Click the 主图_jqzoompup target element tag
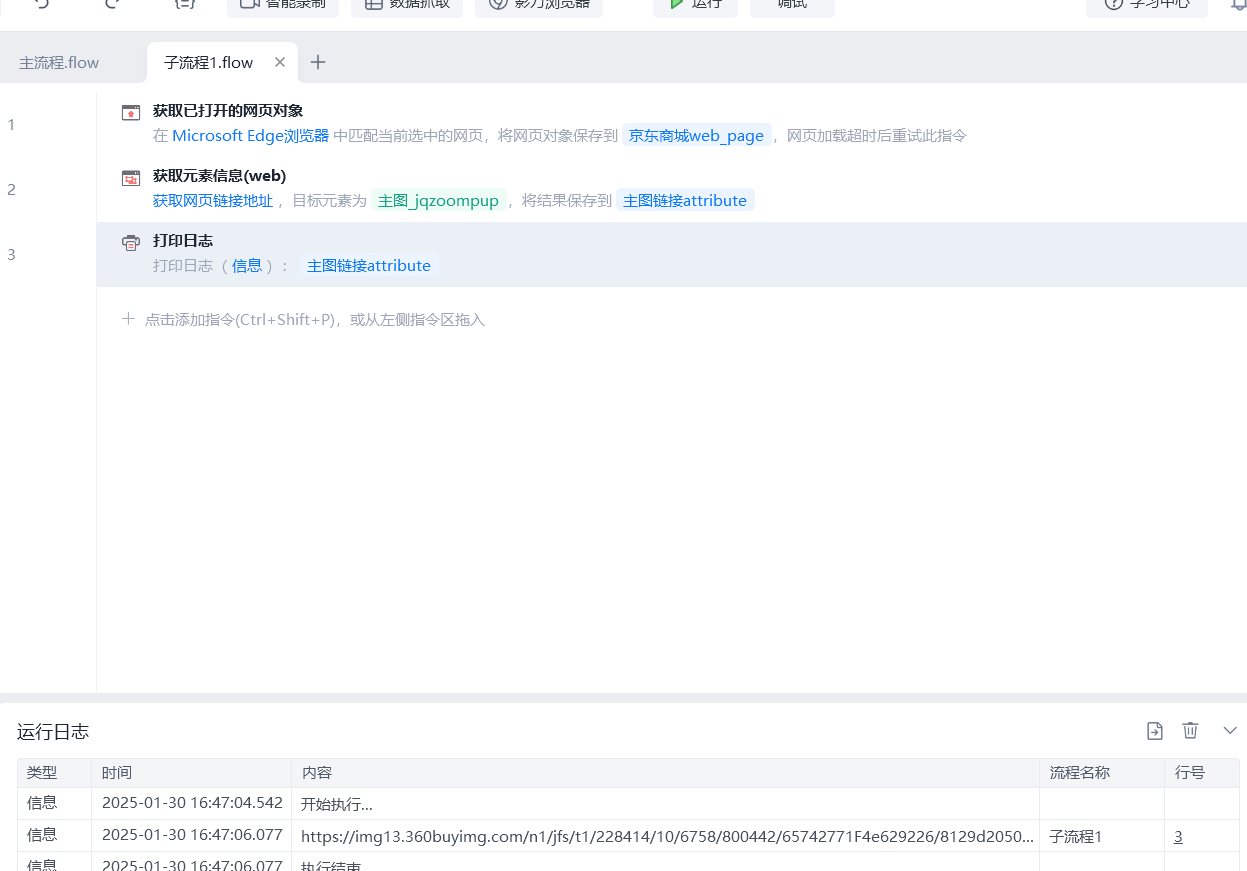The image size is (1247, 871). (x=438, y=201)
